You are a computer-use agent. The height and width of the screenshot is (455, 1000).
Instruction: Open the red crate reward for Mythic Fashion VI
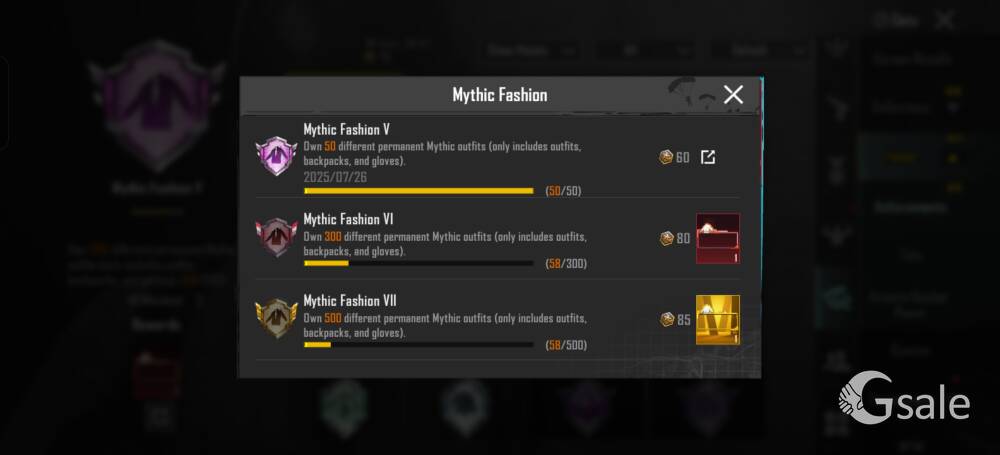[717, 238]
